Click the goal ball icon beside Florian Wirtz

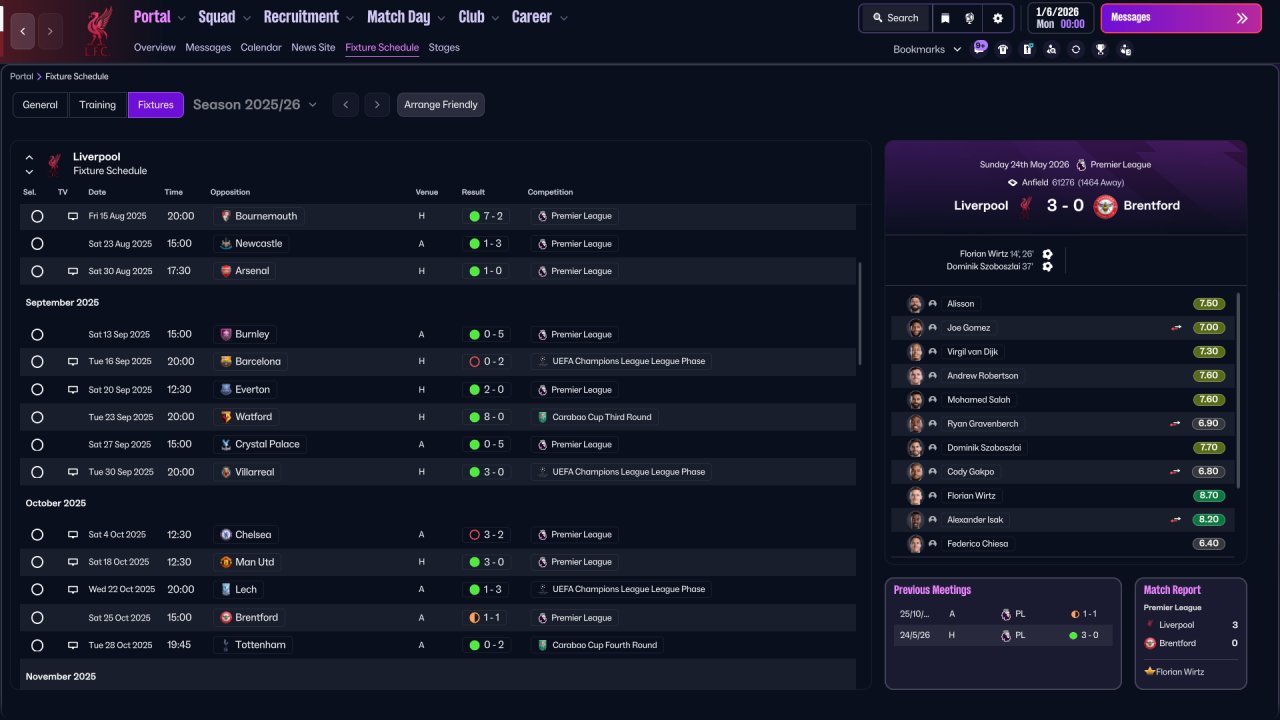point(1047,255)
